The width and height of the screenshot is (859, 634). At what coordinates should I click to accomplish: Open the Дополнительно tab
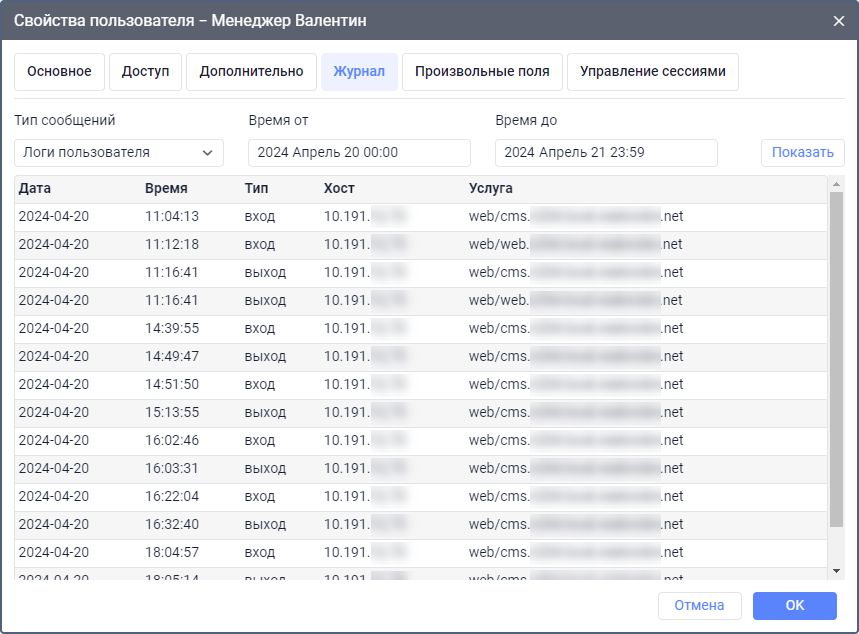point(251,72)
